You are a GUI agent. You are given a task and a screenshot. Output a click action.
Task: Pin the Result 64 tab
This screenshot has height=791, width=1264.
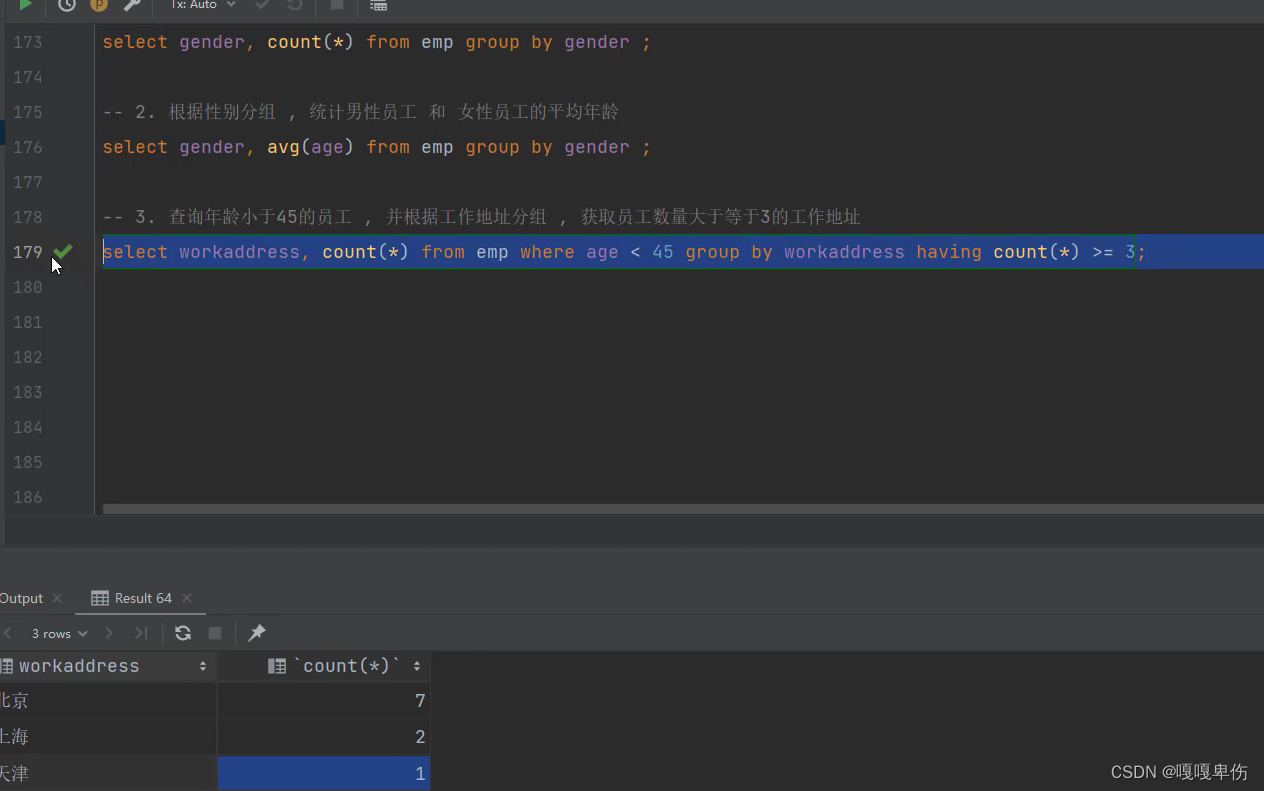256,632
